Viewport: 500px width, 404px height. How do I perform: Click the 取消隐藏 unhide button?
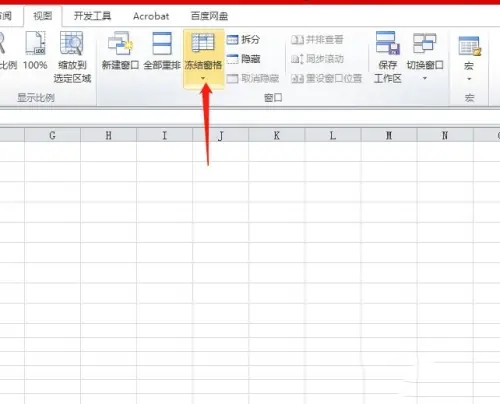click(x=253, y=79)
